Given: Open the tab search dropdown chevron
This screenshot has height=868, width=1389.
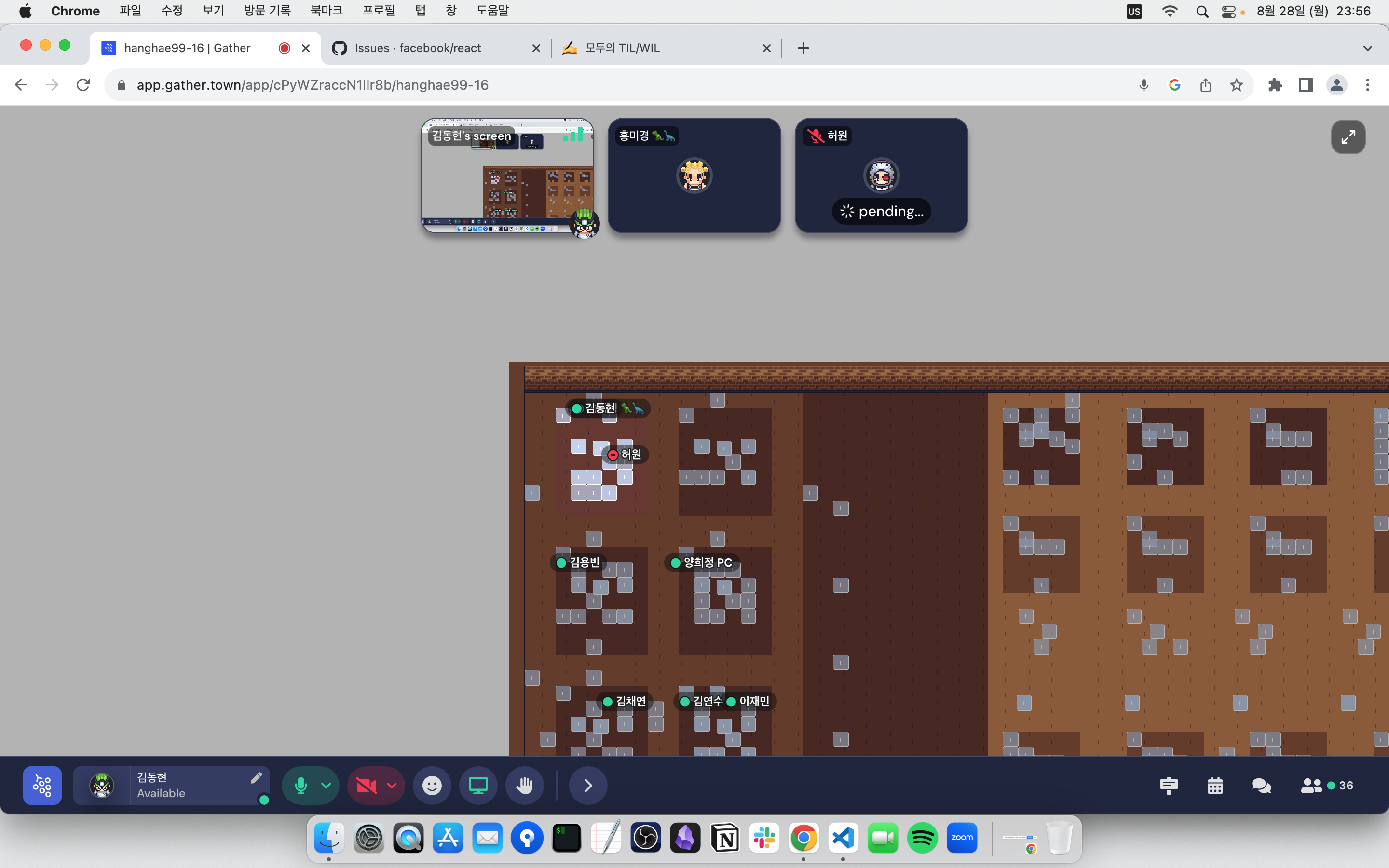Looking at the screenshot, I should click(1367, 48).
